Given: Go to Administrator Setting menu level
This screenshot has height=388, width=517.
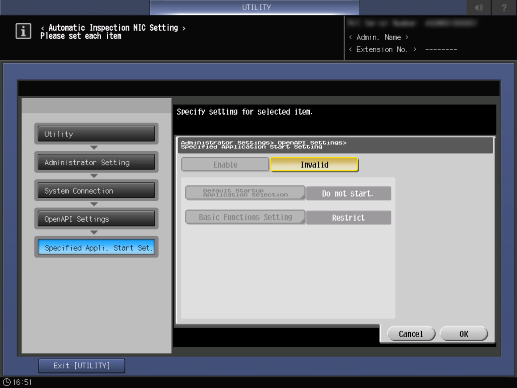Looking at the screenshot, I should 96,162.
